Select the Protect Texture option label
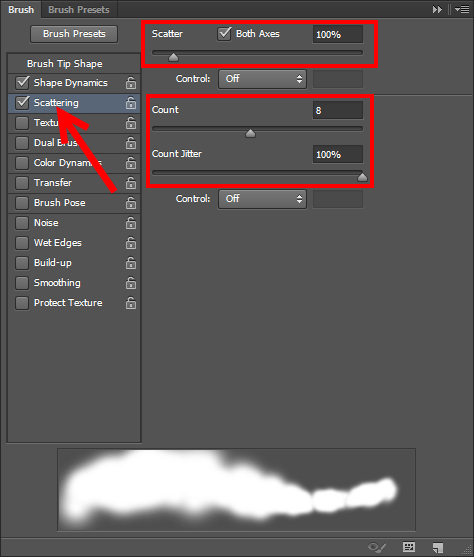 [x=68, y=303]
